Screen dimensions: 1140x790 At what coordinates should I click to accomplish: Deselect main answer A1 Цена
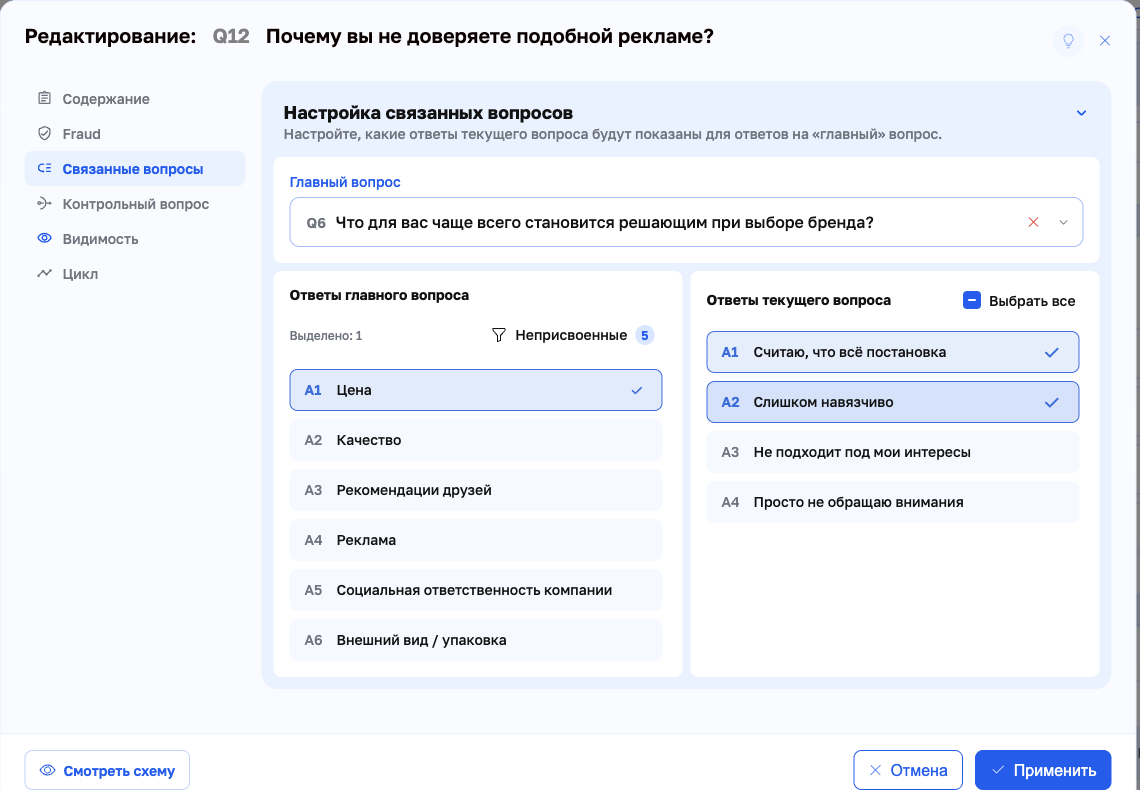click(x=475, y=390)
